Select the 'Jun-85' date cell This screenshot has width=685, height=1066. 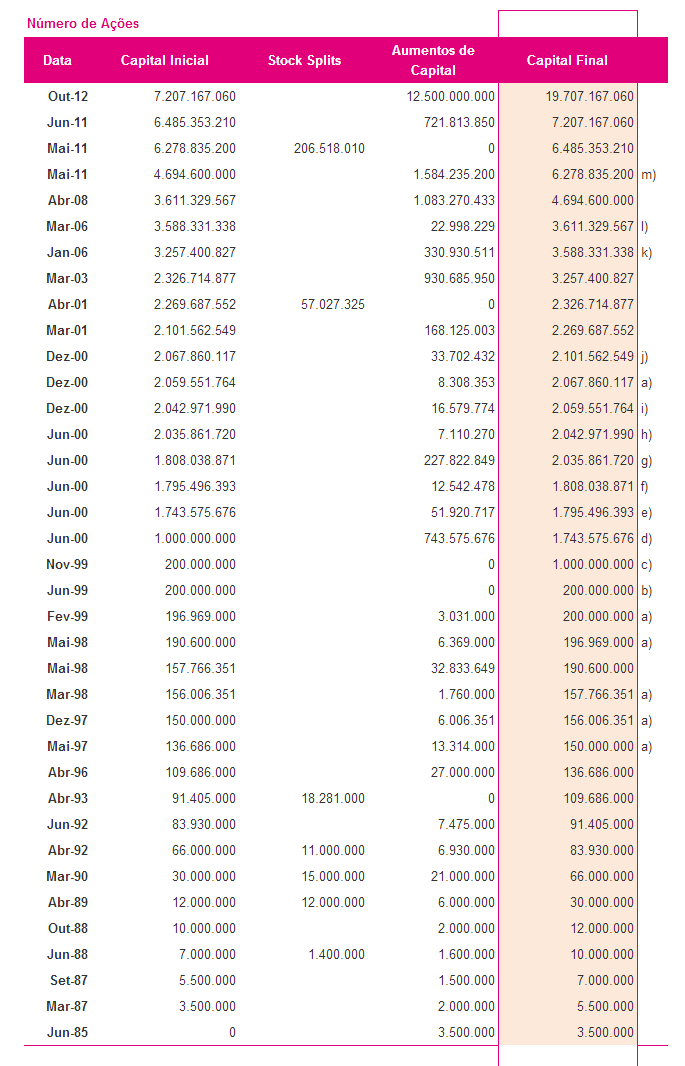click(67, 1033)
